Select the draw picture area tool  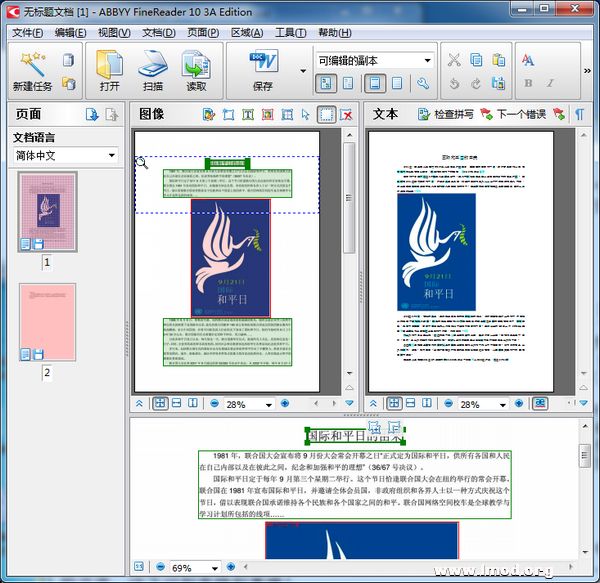click(x=267, y=115)
